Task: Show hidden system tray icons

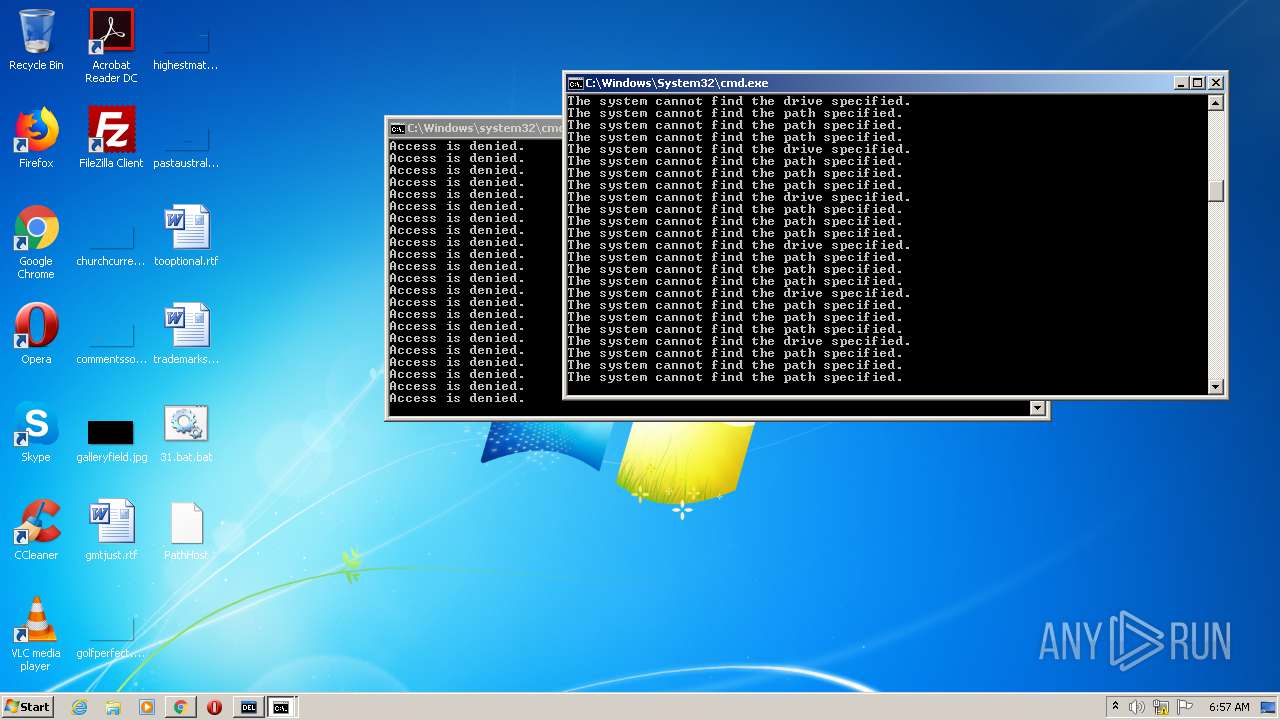Action: [x=1115, y=707]
